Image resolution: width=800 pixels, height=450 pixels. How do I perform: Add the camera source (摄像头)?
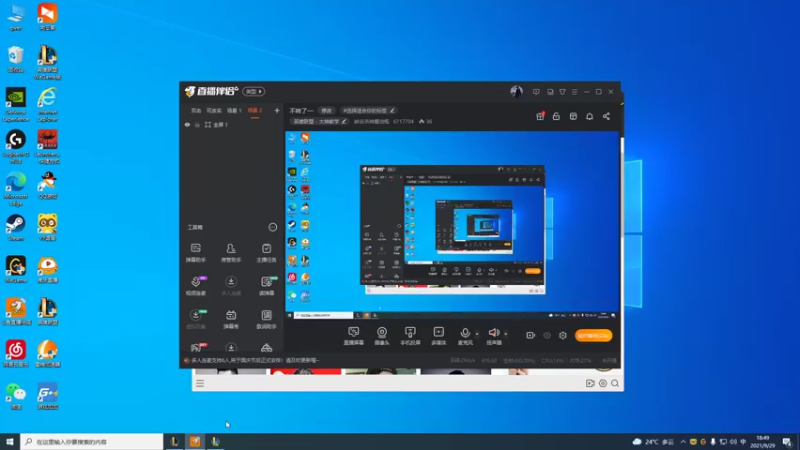click(x=382, y=336)
